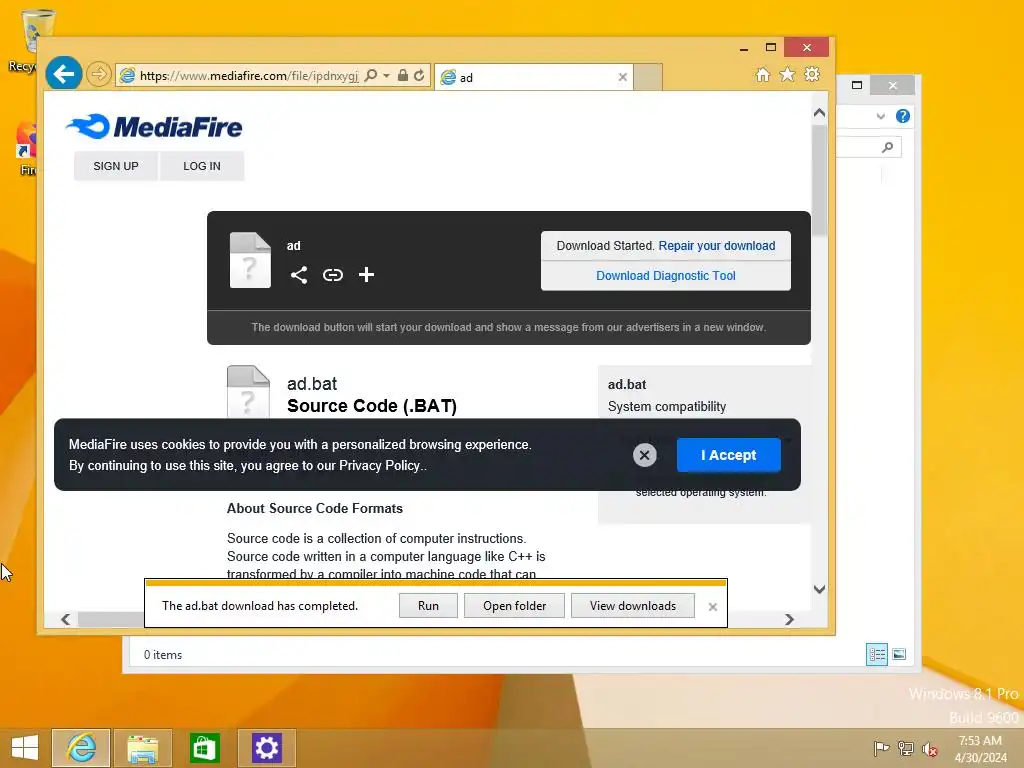Click the 'Repair your download' link

[x=716, y=246]
